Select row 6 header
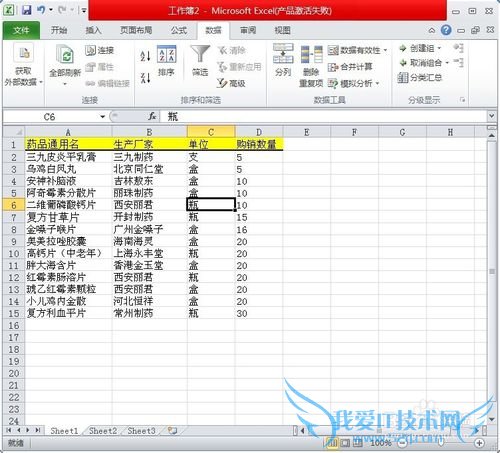Screen dimensions: 500x453 coord(14,205)
